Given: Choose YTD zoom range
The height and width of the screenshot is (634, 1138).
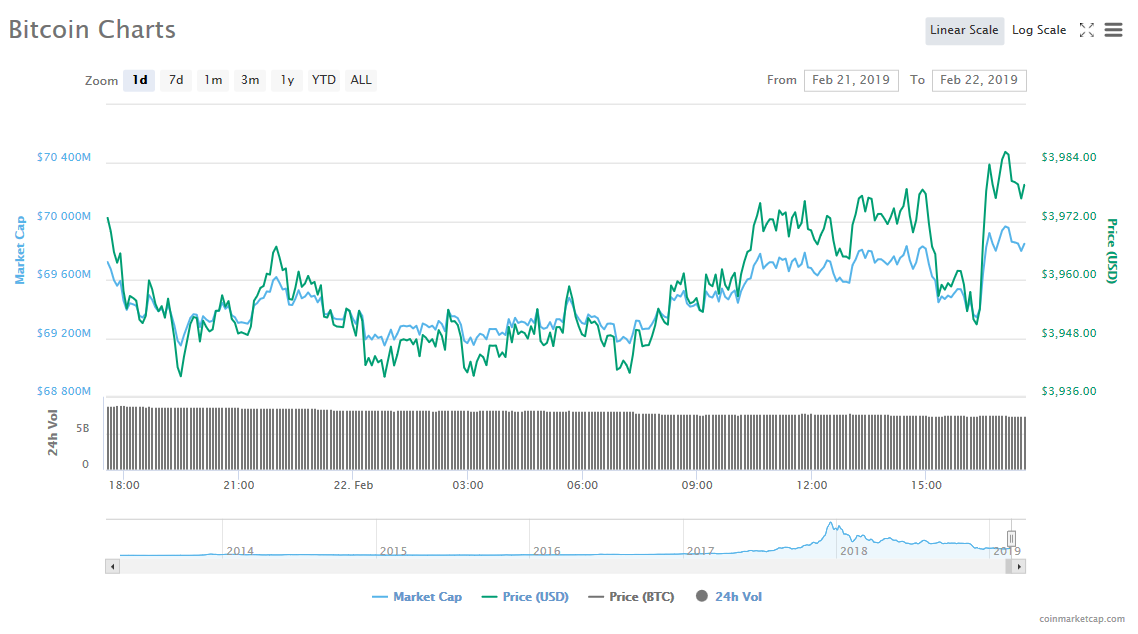Looking at the screenshot, I should [x=323, y=80].
